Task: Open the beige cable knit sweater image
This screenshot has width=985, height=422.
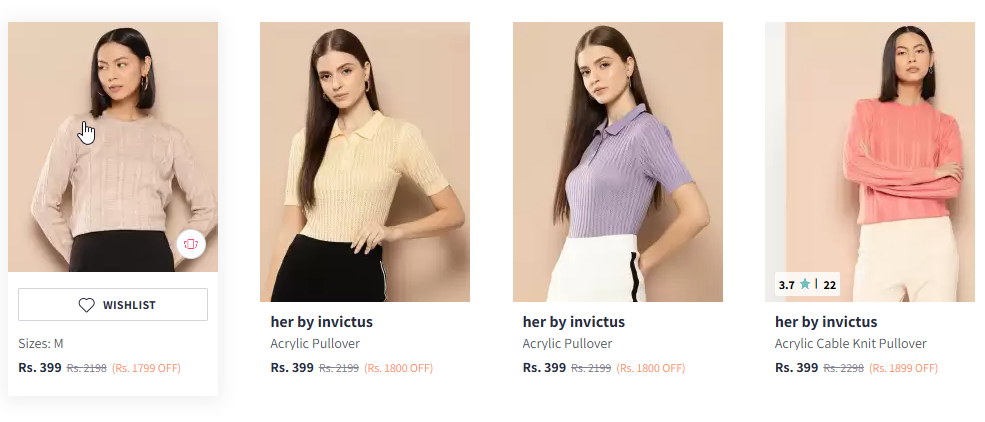Action: click(x=113, y=147)
